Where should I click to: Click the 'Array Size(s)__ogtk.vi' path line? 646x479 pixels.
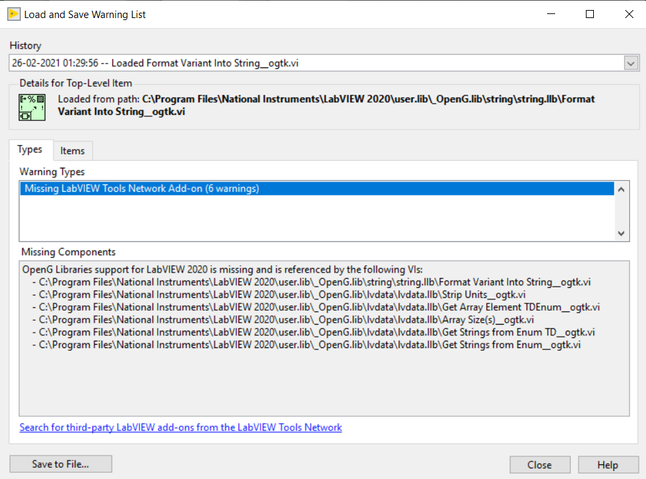click(283, 320)
